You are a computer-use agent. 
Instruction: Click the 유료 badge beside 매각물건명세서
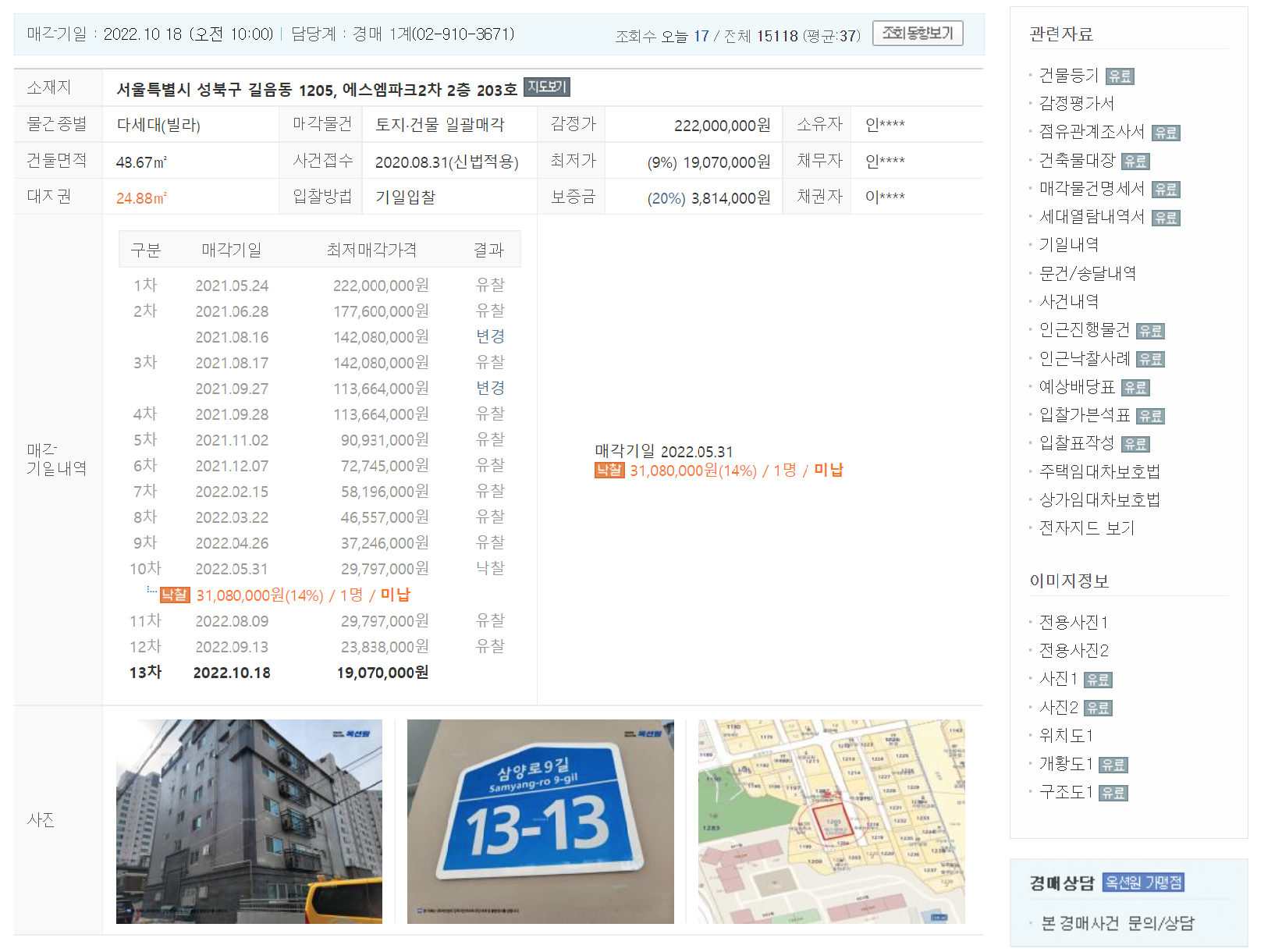1166,189
